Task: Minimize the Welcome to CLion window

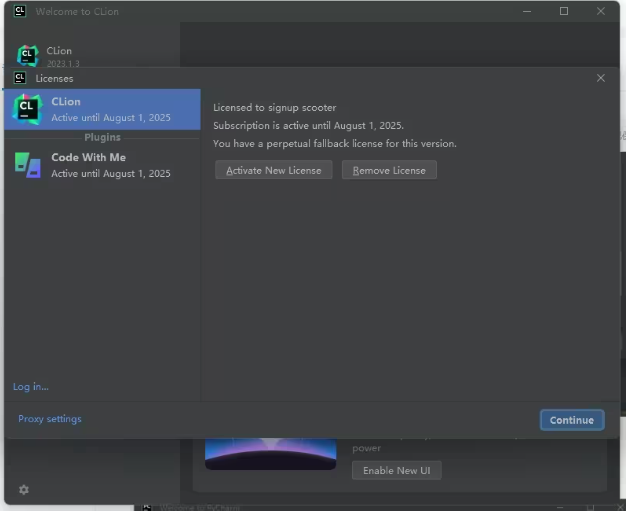Action: tap(527, 11)
